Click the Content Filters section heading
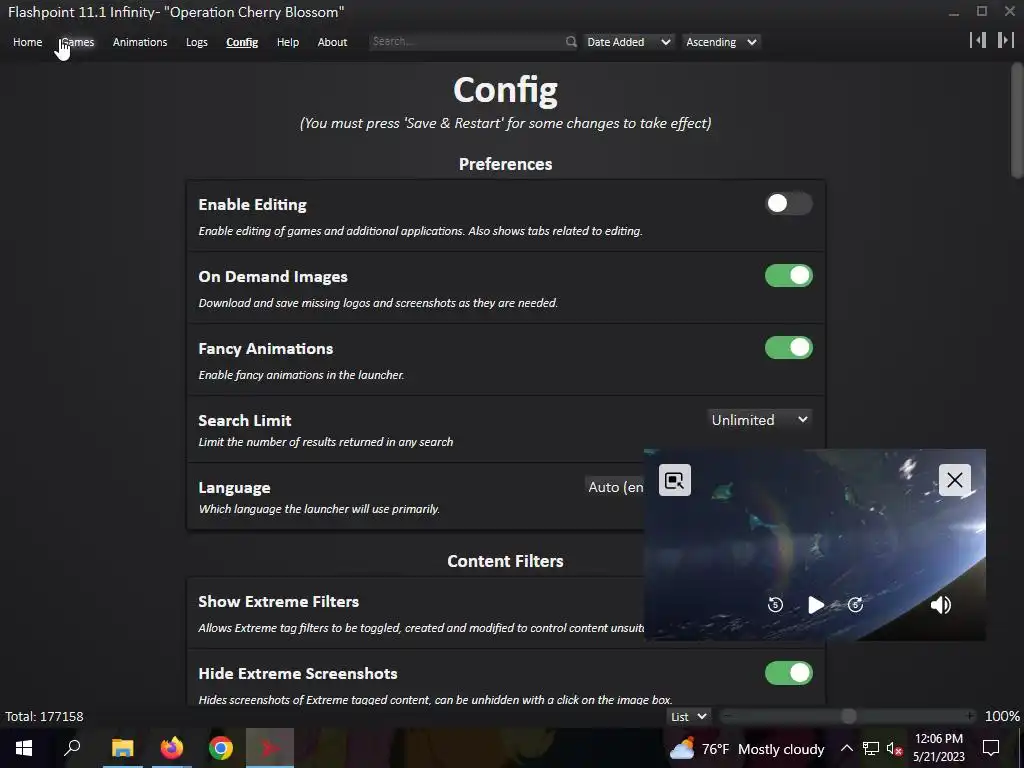Image resolution: width=1024 pixels, height=768 pixels. click(505, 561)
